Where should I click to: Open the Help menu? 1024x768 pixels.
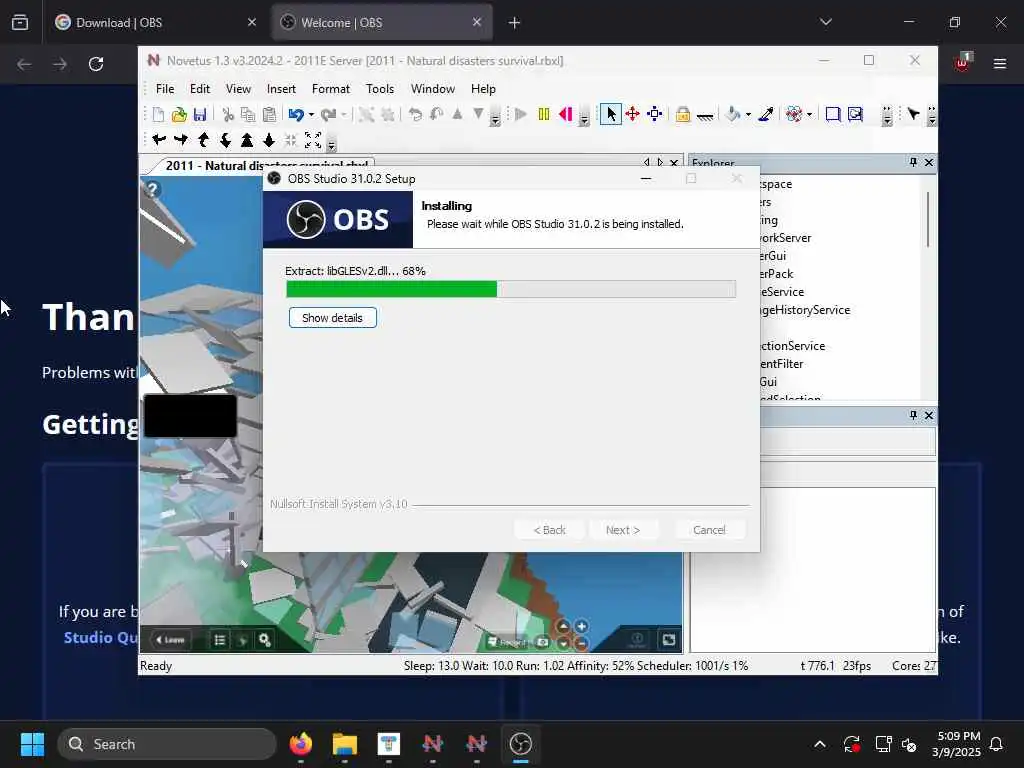pos(483,89)
